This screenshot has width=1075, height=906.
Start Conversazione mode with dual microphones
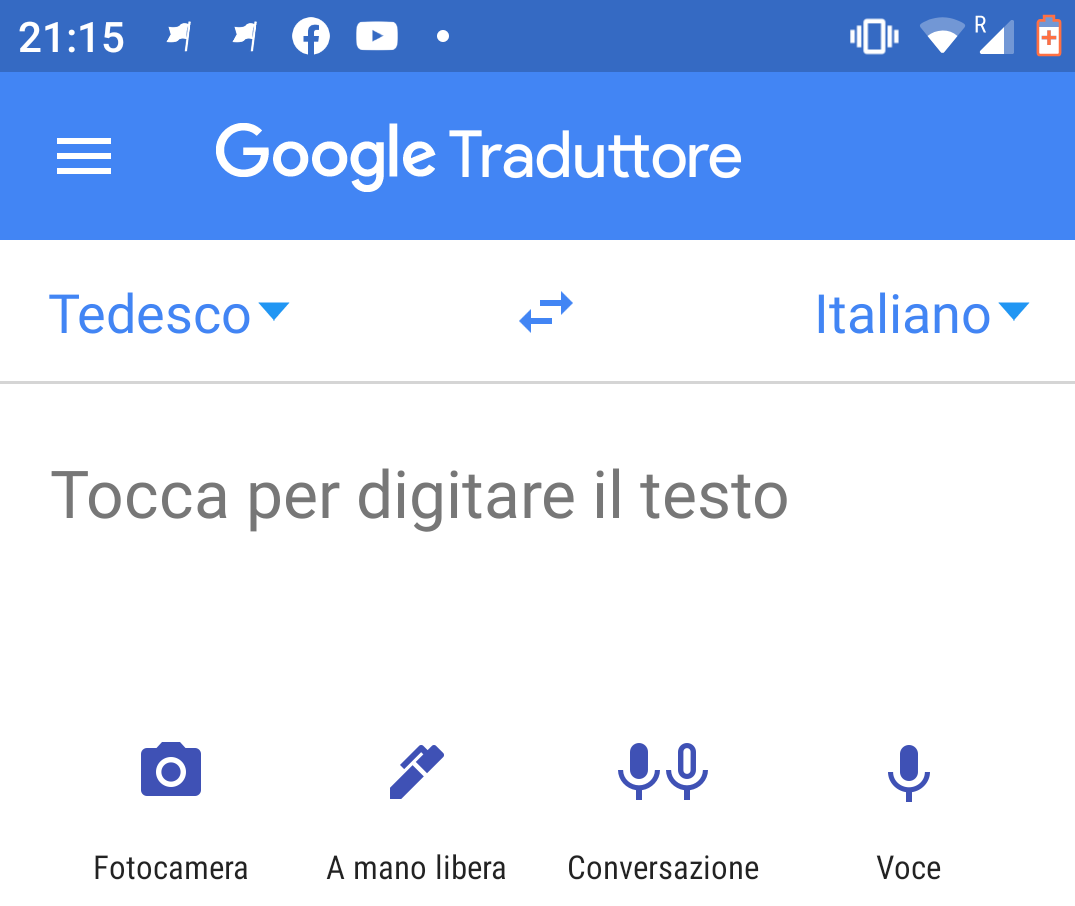pyautogui.click(x=663, y=772)
